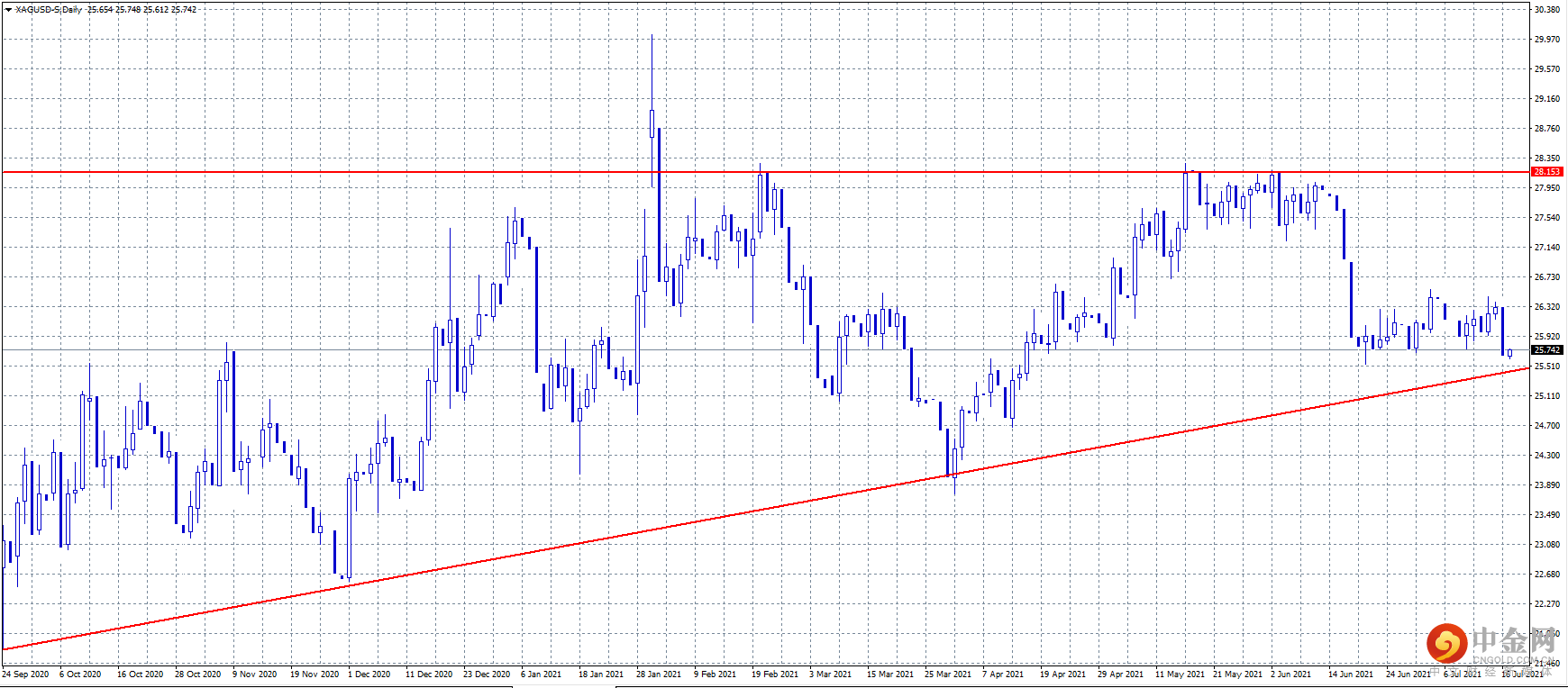Select the high price 25.748 in header
The height and width of the screenshot is (688, 1568).
(128, 10)
